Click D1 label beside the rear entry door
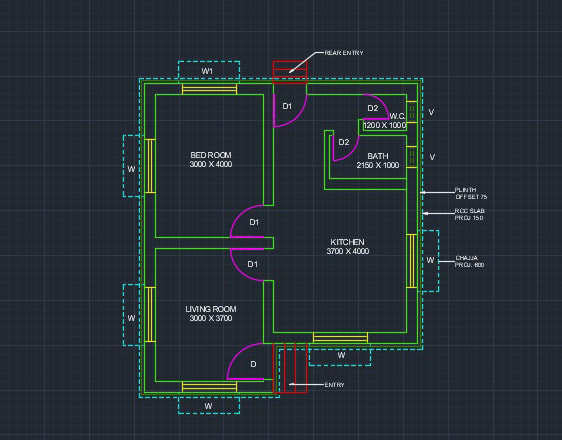This screenshot has width=562, height=440. point(287,106)
